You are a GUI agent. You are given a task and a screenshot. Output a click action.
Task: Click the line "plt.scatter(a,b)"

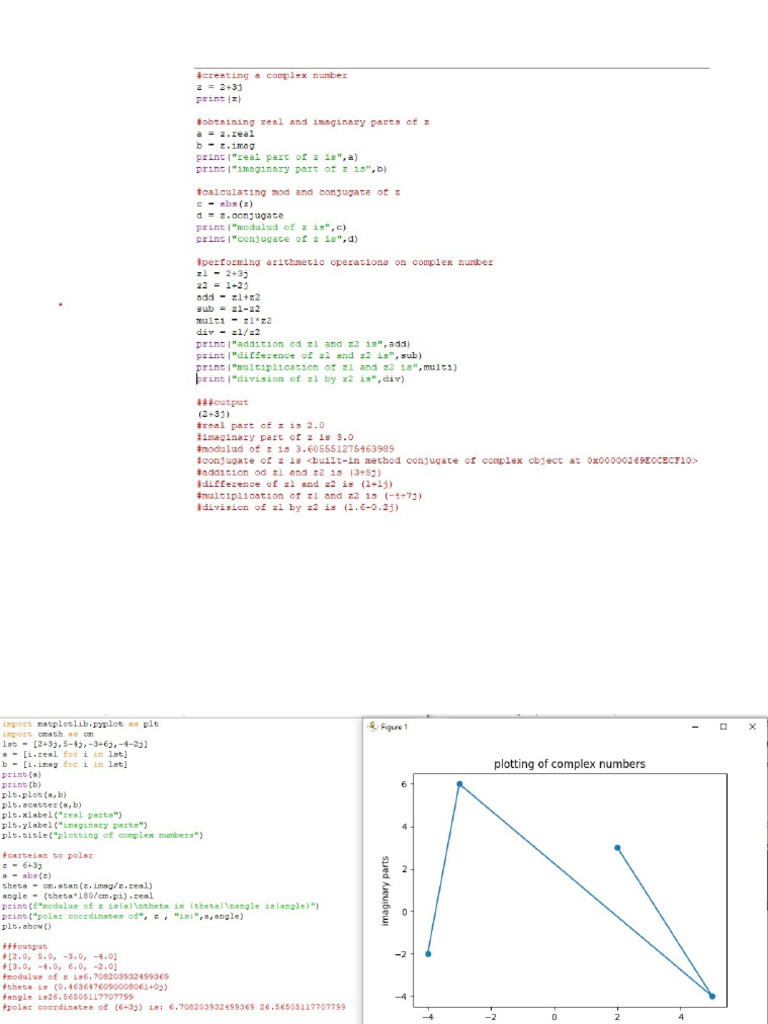click(40, 805)
